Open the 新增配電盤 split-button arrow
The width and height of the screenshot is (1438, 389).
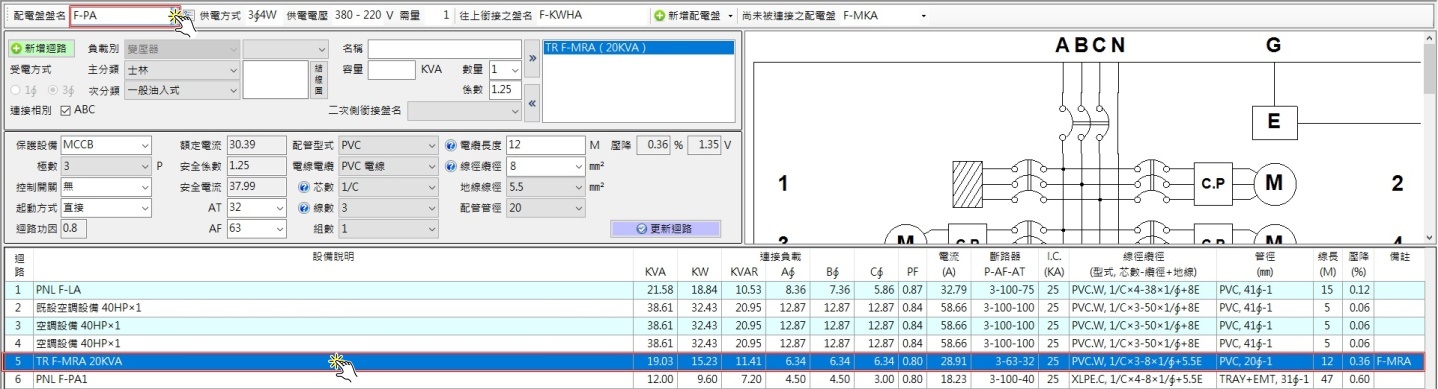pos(731,16)
